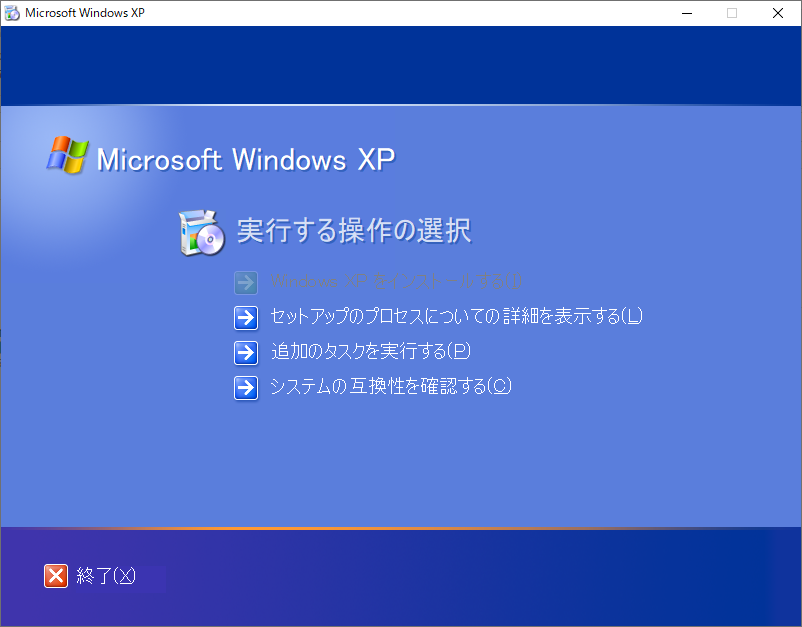Click the disabled maximize button
Image resolution: width=802 pixels, height=627 pixels.
point(732,13)
